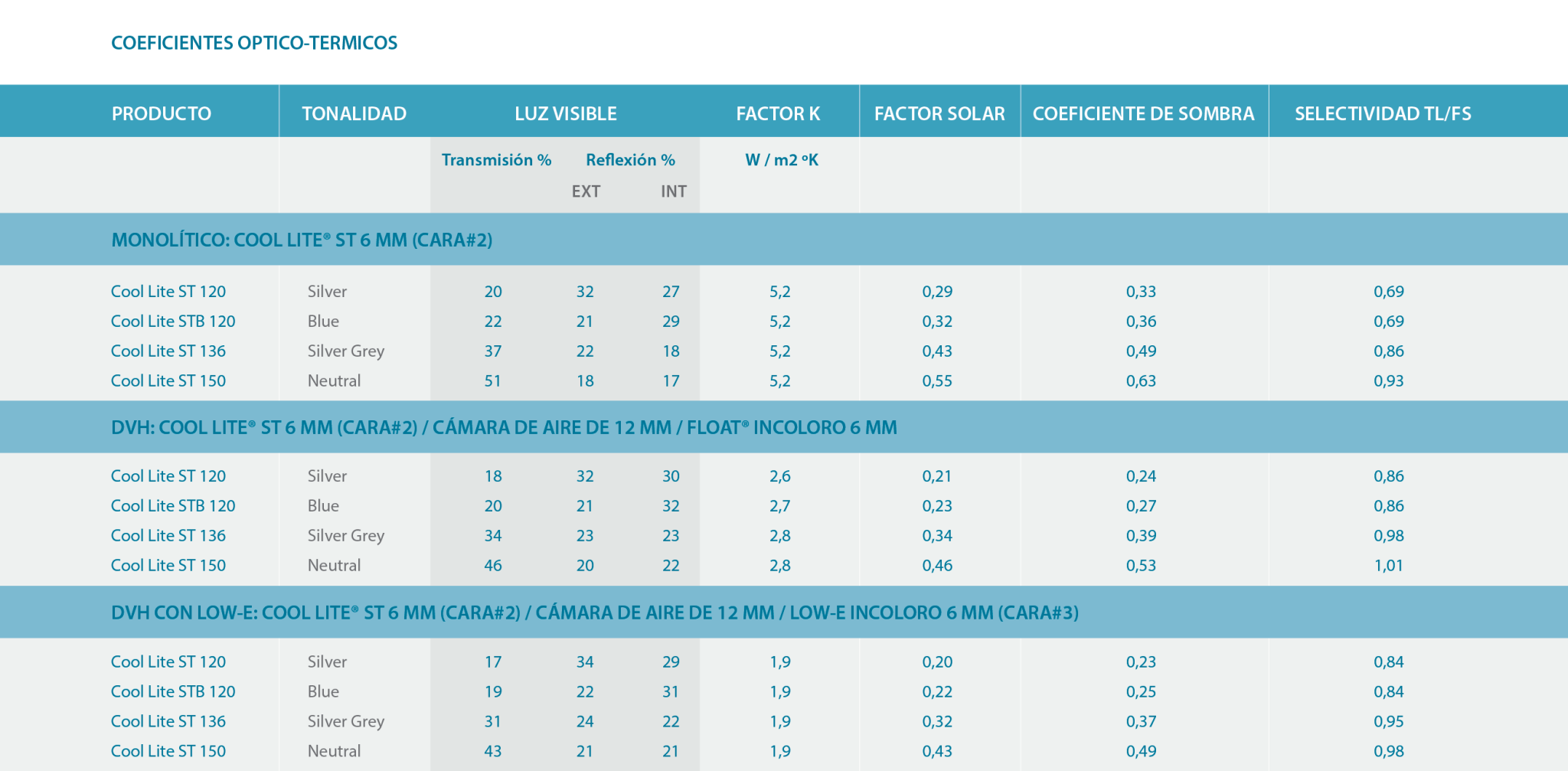The image size is (1568, 771).
Task: Click the DVH CON LOW-E section heading
Action: 595,613
